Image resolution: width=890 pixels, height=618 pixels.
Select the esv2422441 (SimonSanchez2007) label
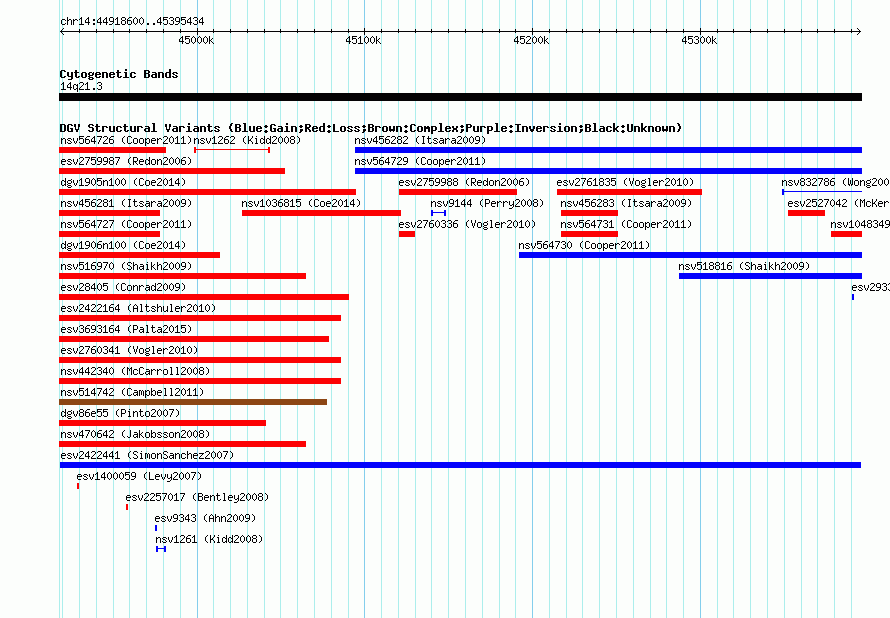pyautogui.click(x=147, y=455)
